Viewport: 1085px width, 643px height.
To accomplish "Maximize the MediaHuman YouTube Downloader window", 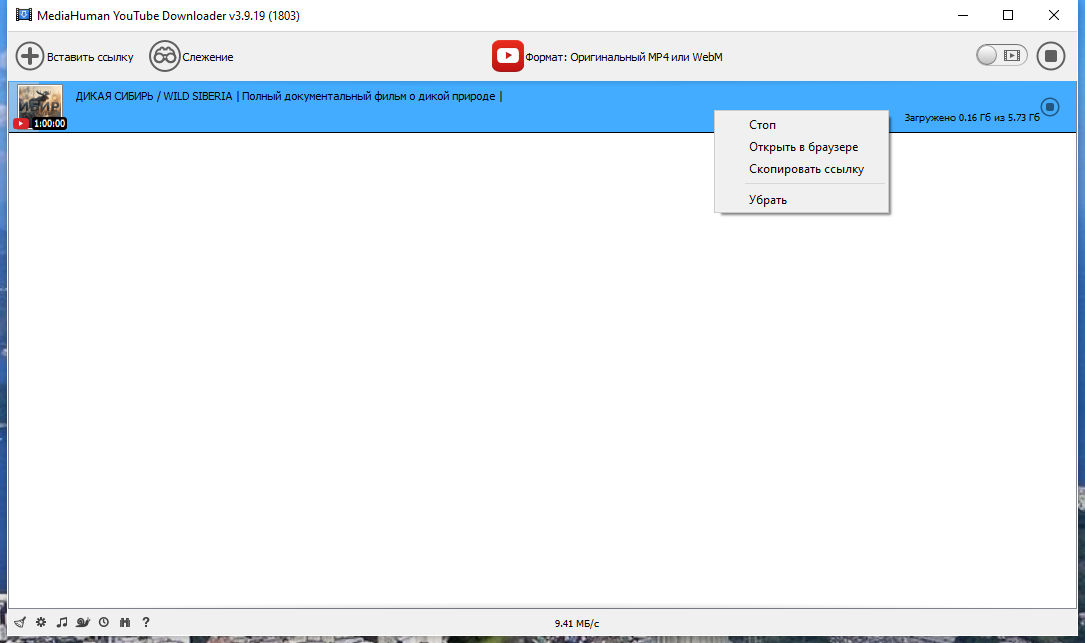I will coord(1008,15).
